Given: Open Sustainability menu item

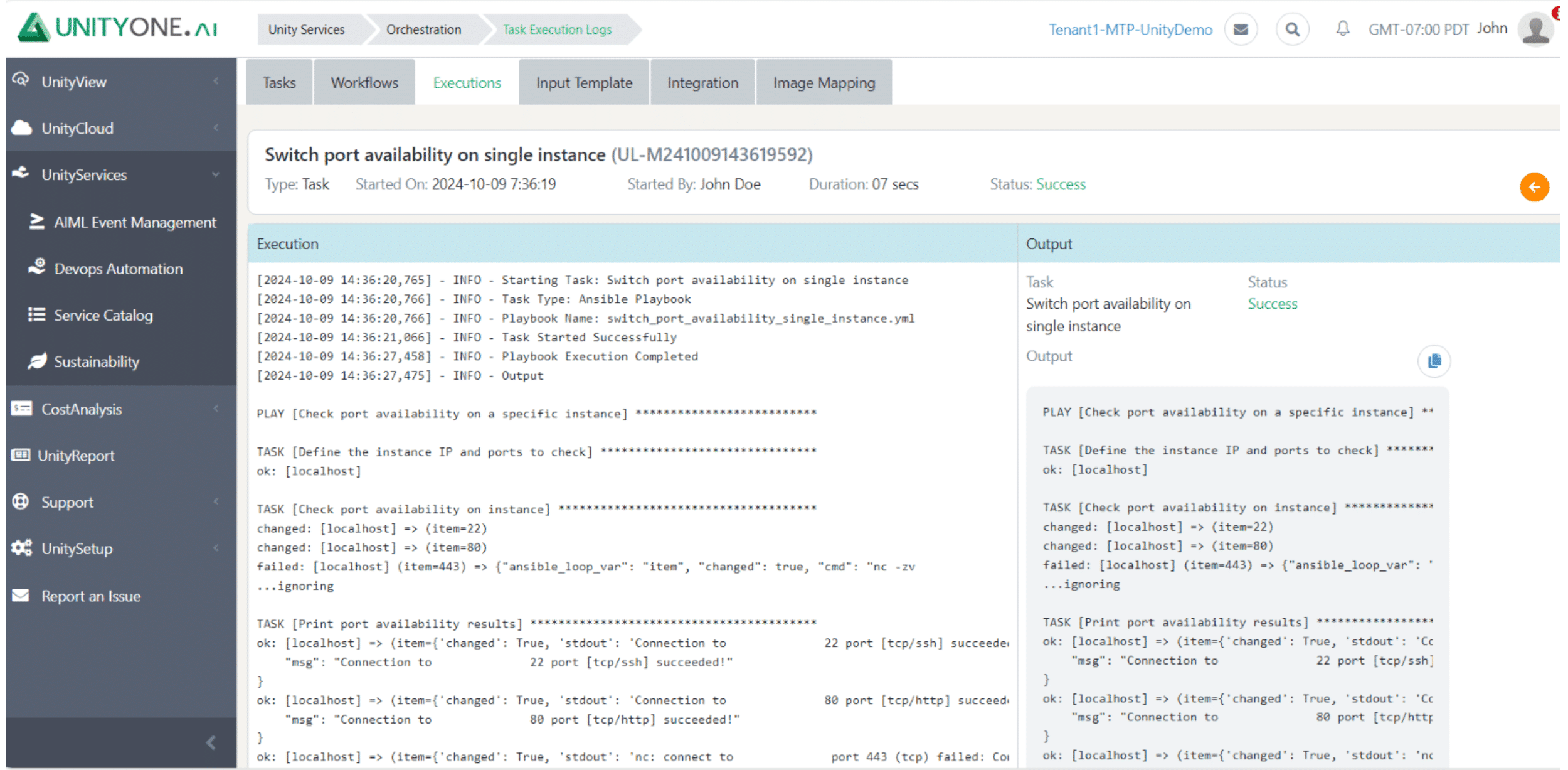Looking at the screenshot, I should (97, 361).
